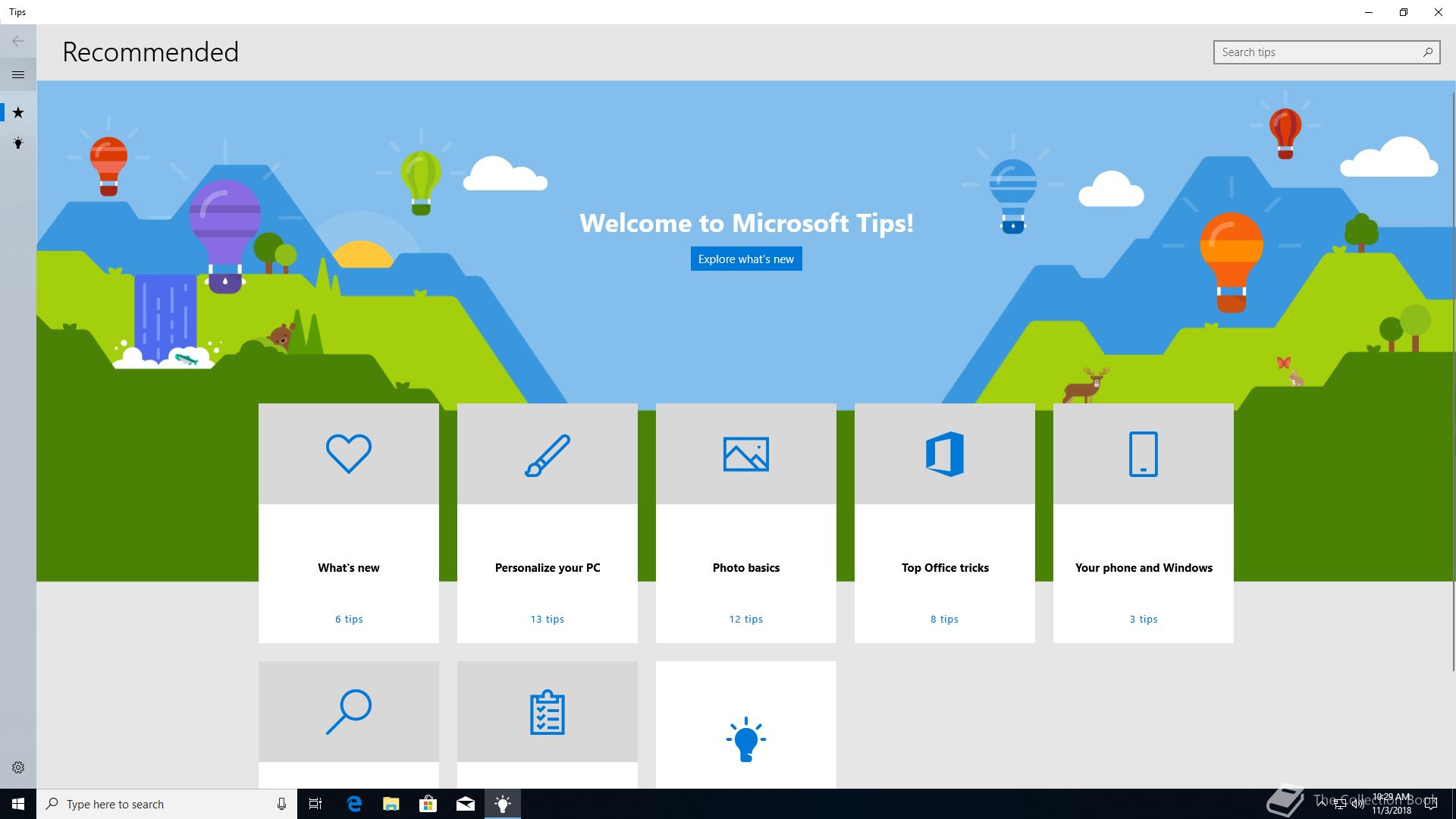Open the lightbulb tips collection in sidebar
1456x819 pixels.
coord(18,143)
